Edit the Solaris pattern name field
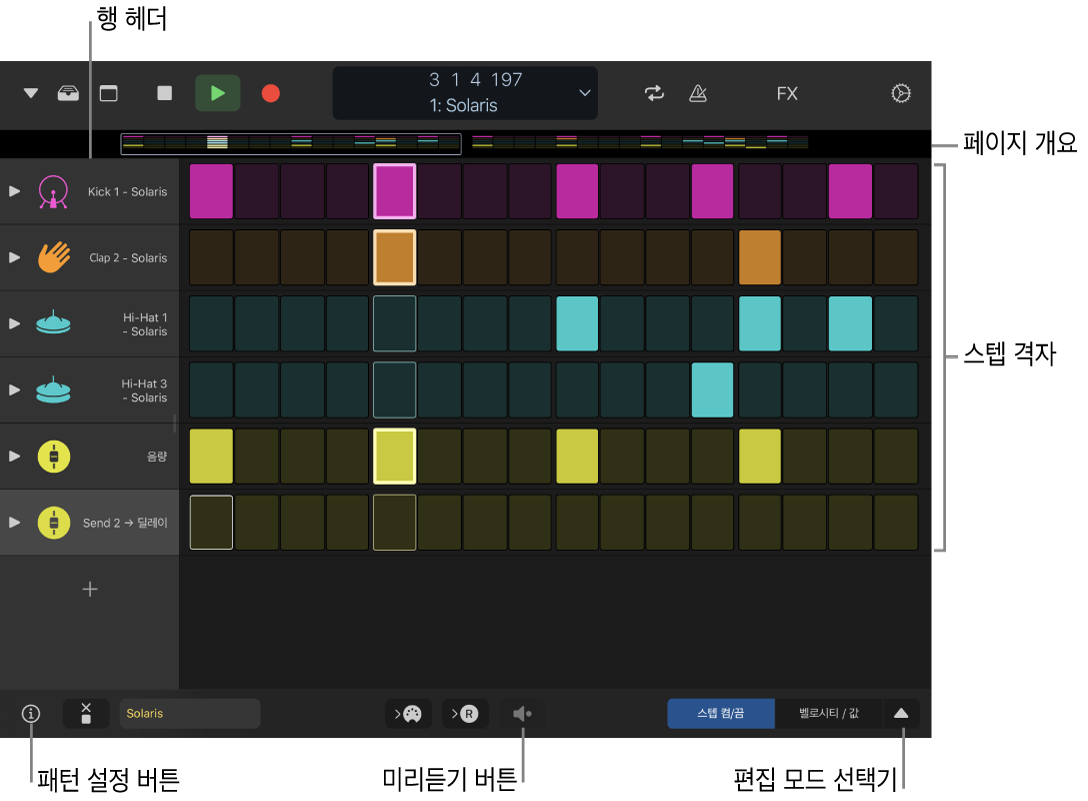The width and height of the screenshot is (1088, 801). [x=189, y=714]
